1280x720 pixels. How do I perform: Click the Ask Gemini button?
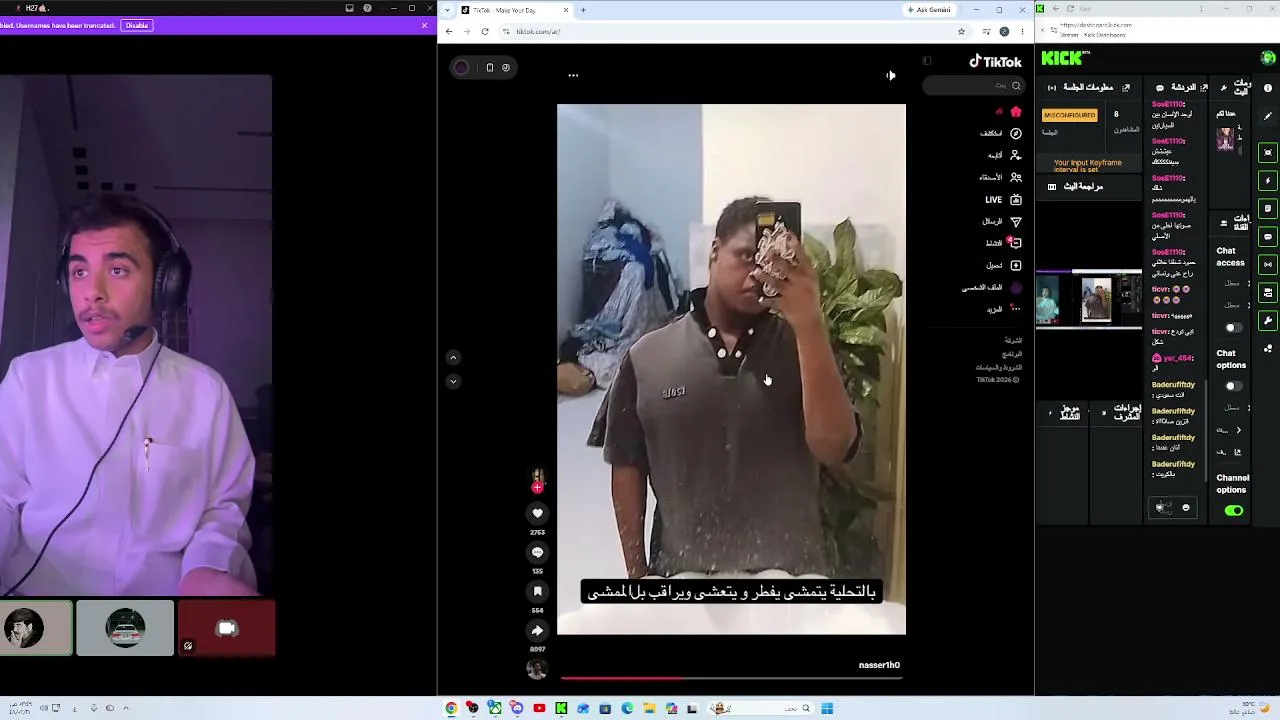[929, 10]
